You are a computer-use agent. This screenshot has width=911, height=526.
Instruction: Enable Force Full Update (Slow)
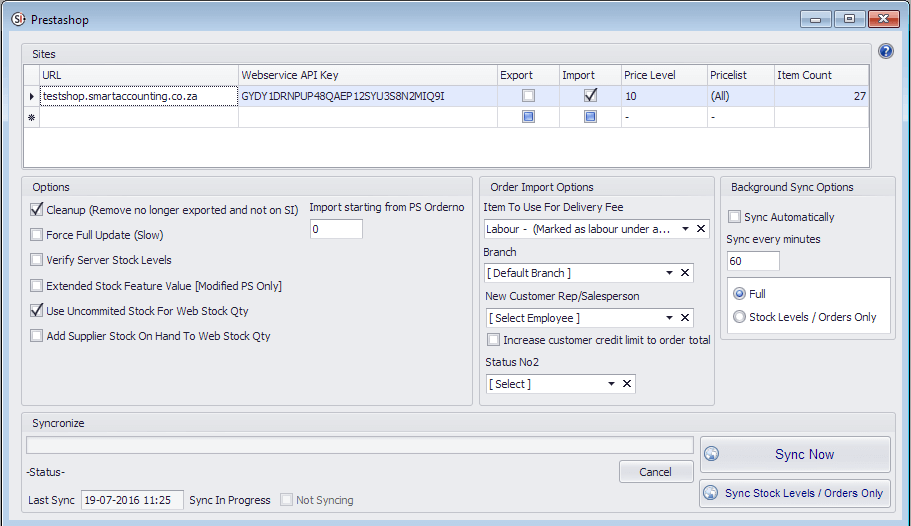pyautogui.click(x=37, y=235)
